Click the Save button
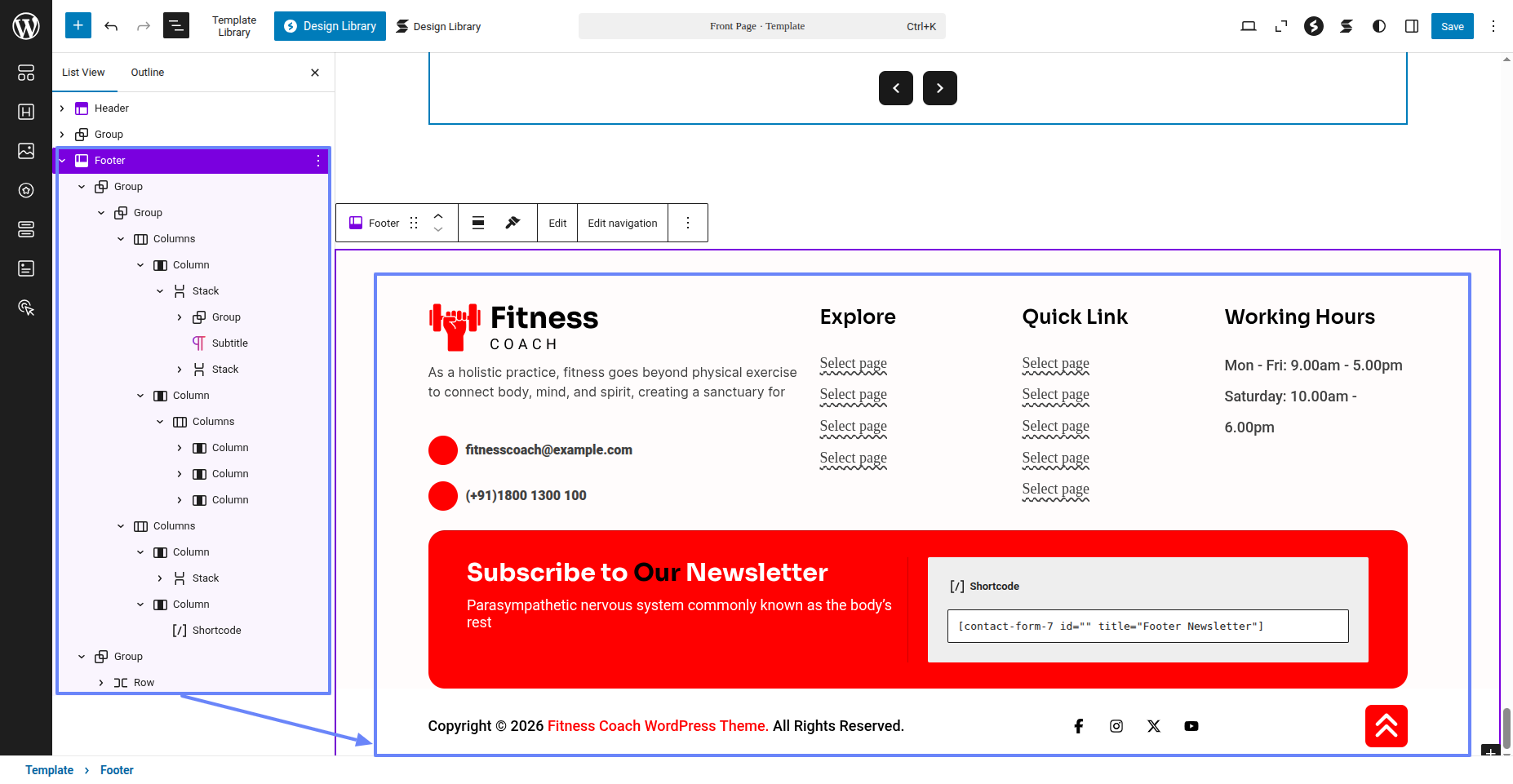Screen dimensions: 1513x784 [x=1452, y=26]
